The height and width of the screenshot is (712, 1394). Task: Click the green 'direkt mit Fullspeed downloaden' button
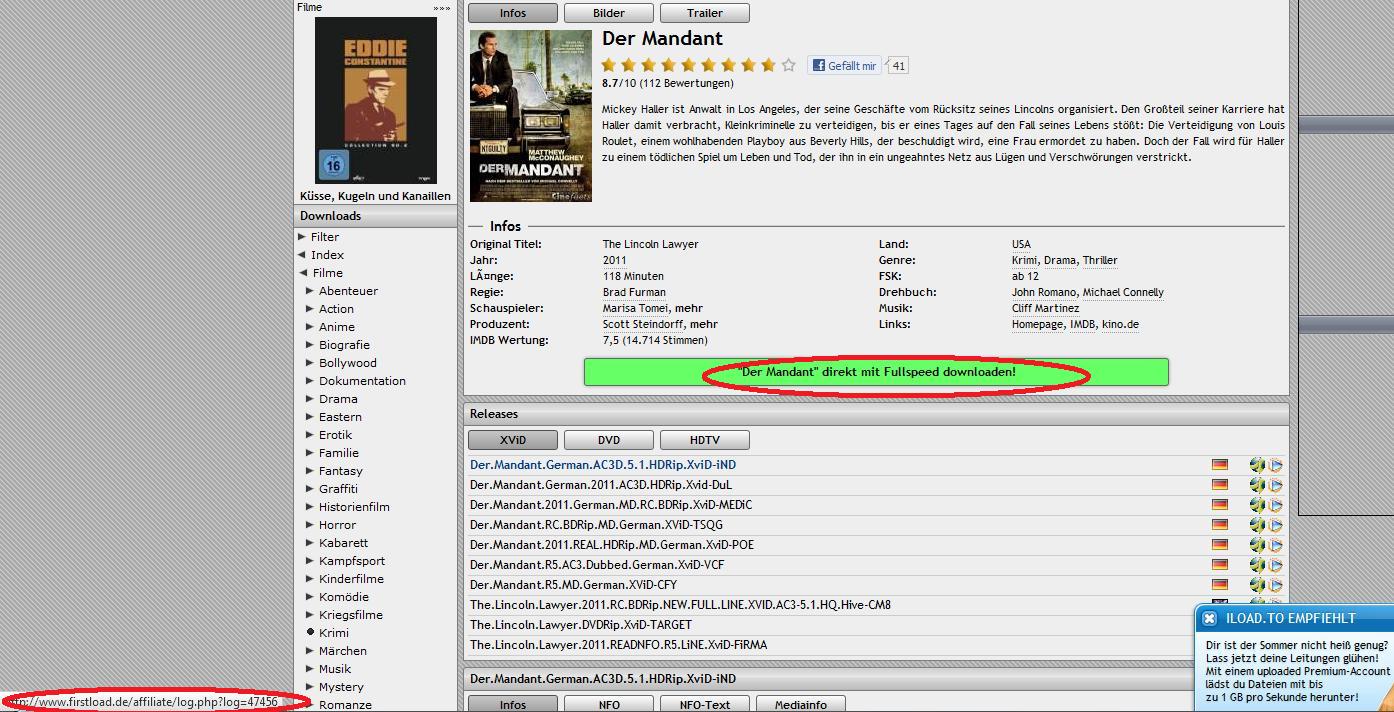876,372
